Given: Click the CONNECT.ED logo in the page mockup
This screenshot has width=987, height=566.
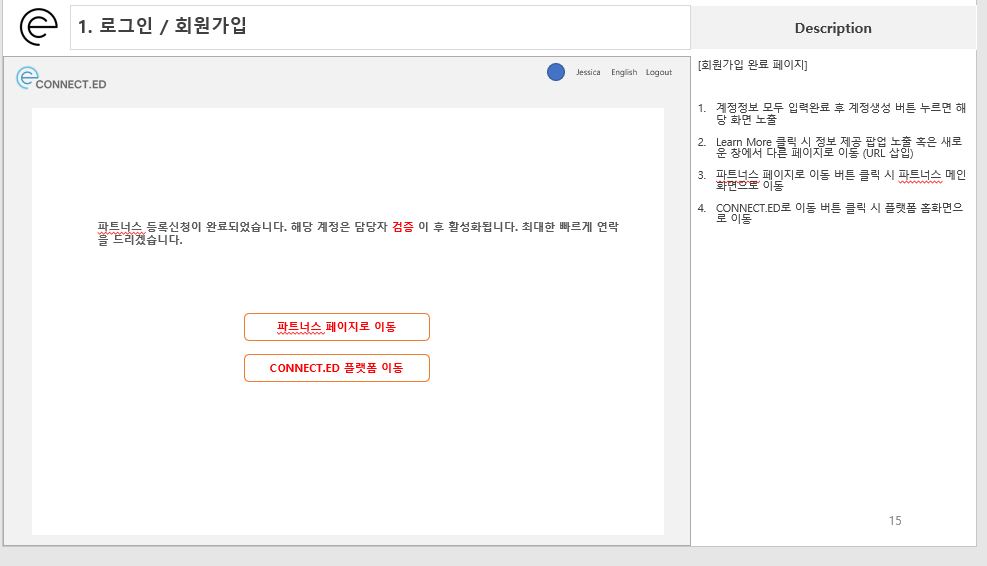Looking at the screenshot, I should [x=61, y=80].
